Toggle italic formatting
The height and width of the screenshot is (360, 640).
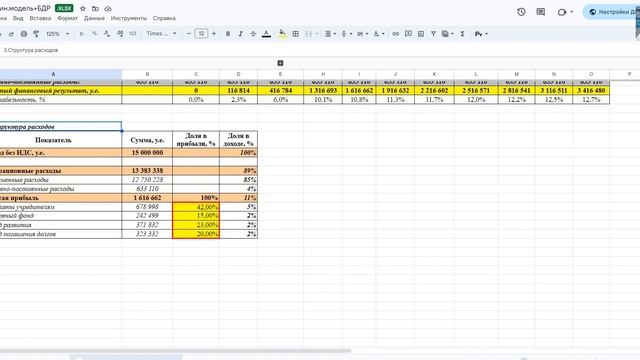pyautogui.click(x=240, y=34)
